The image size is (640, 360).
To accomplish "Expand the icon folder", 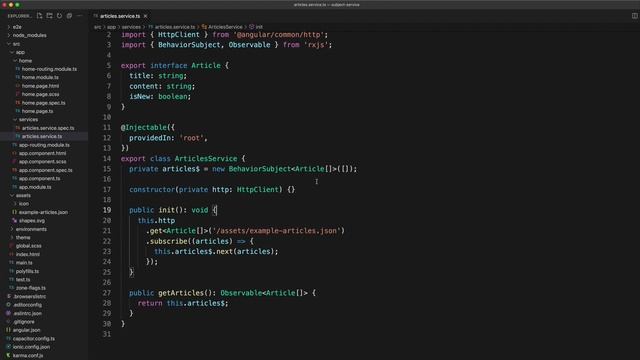I will pos(24,204).
